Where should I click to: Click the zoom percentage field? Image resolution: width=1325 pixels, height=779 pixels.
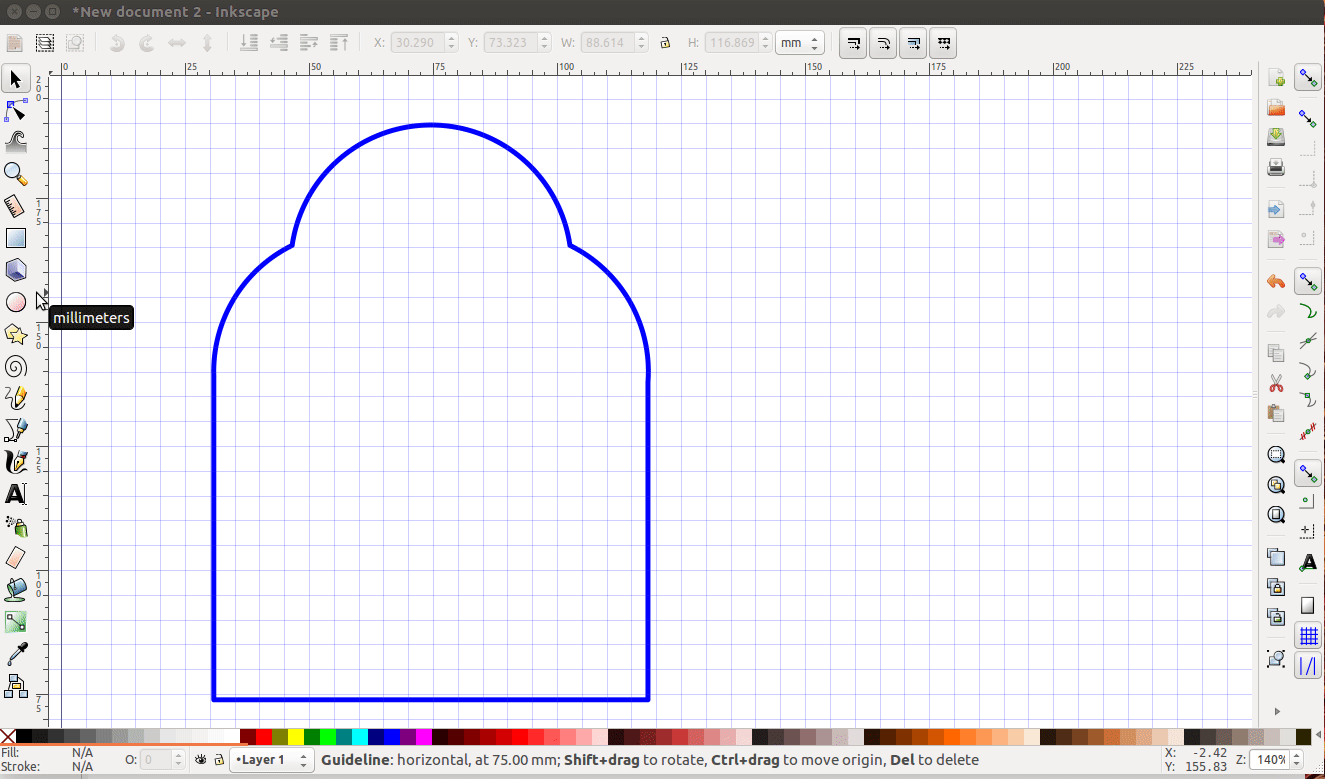pos(1270,760)
